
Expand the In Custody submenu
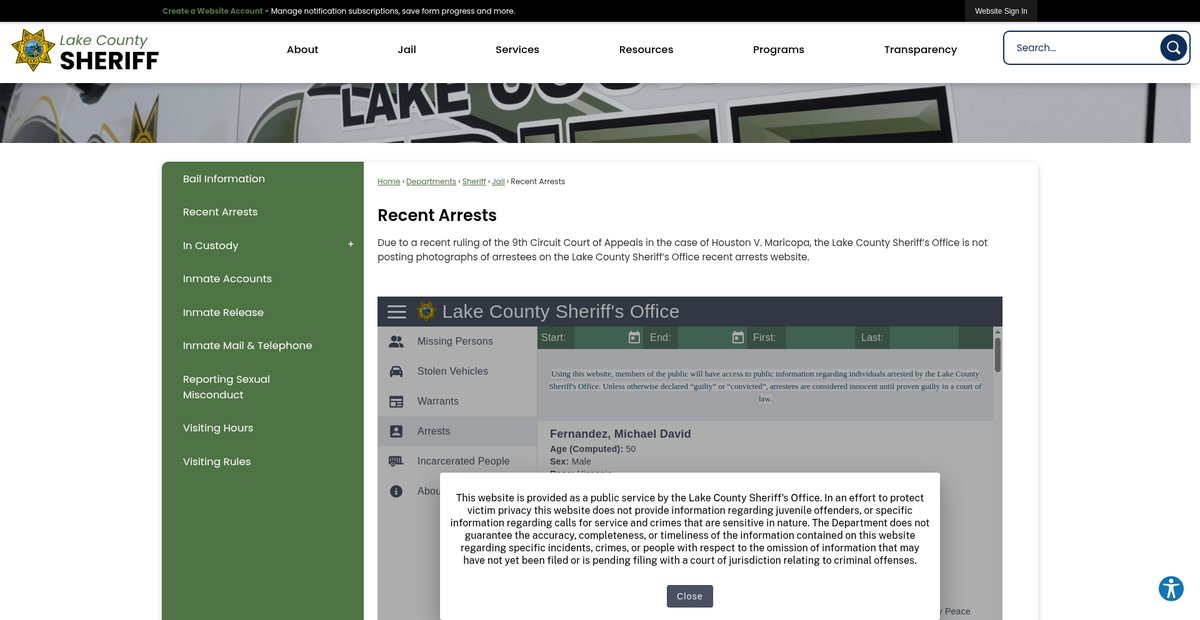[350, 245]
